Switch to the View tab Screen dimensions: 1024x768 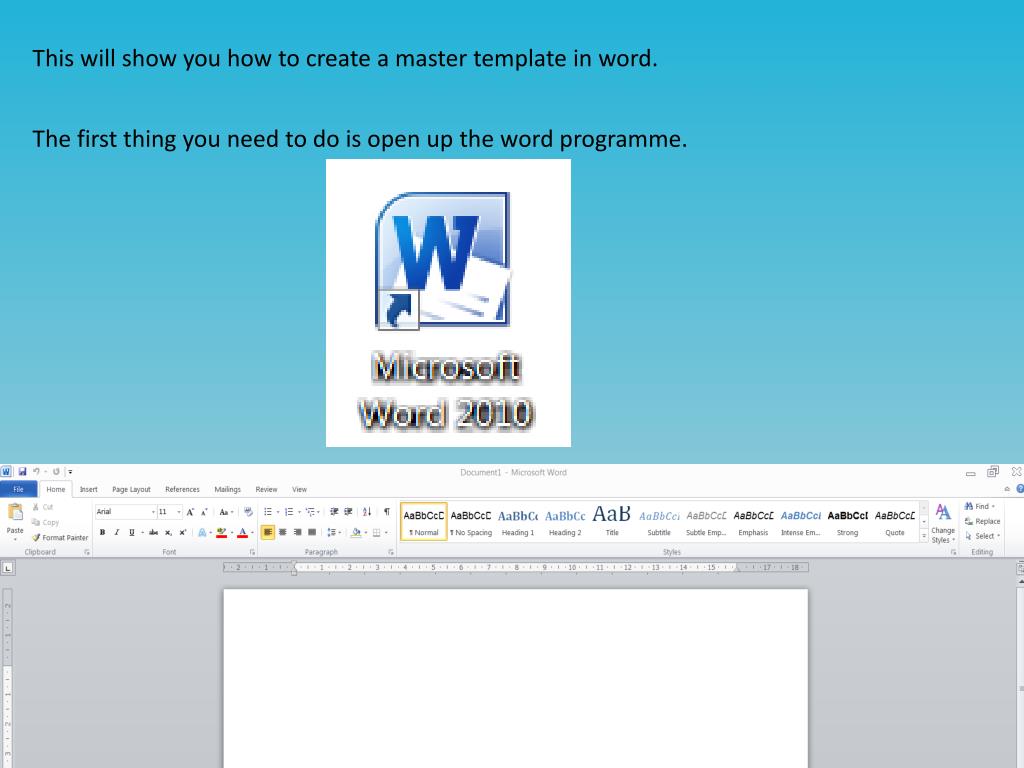(299, 489)
